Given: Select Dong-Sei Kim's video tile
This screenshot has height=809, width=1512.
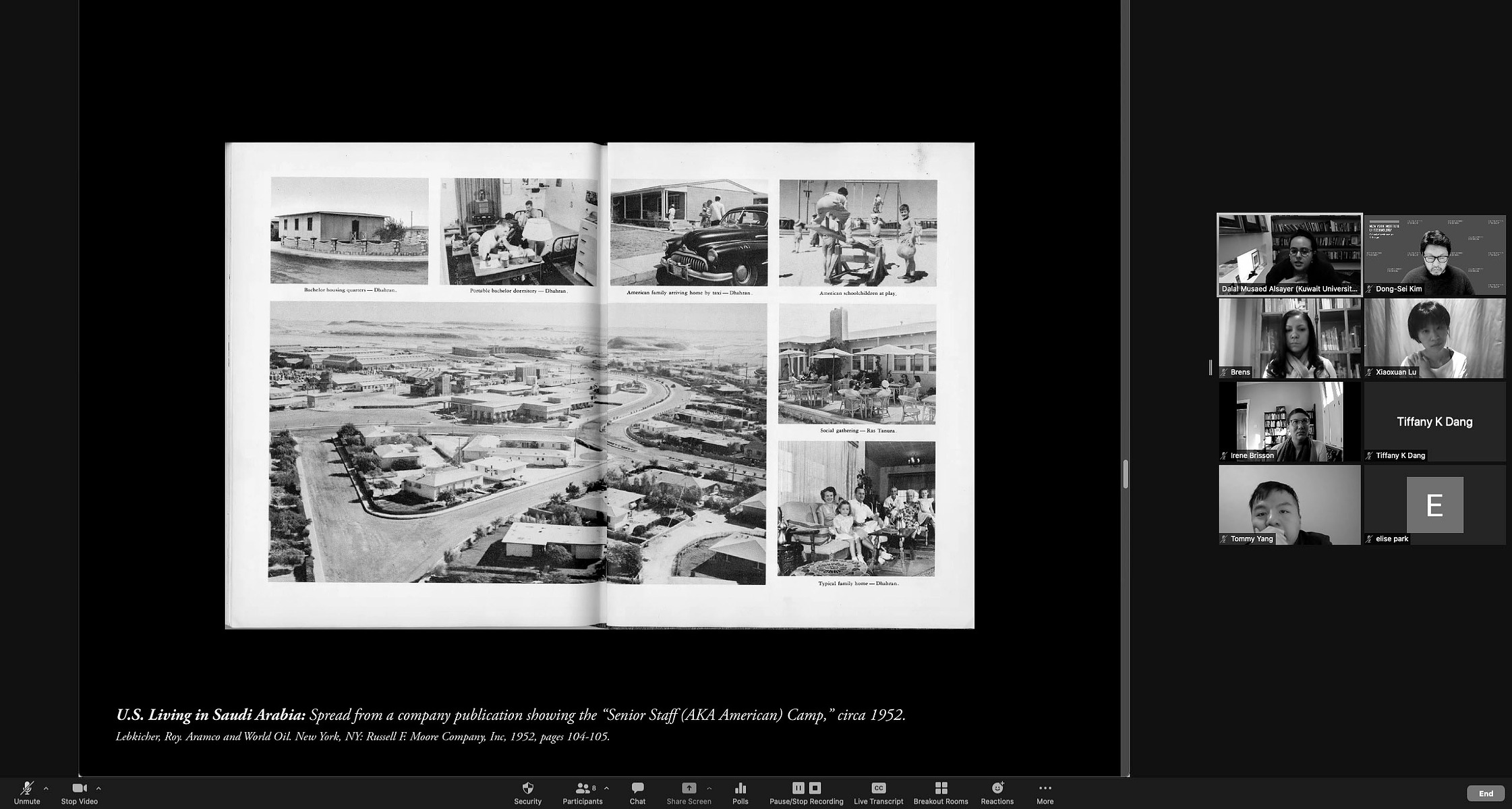Looking at the screenshot, I should pyautogui.click(x=1434, y=255).
